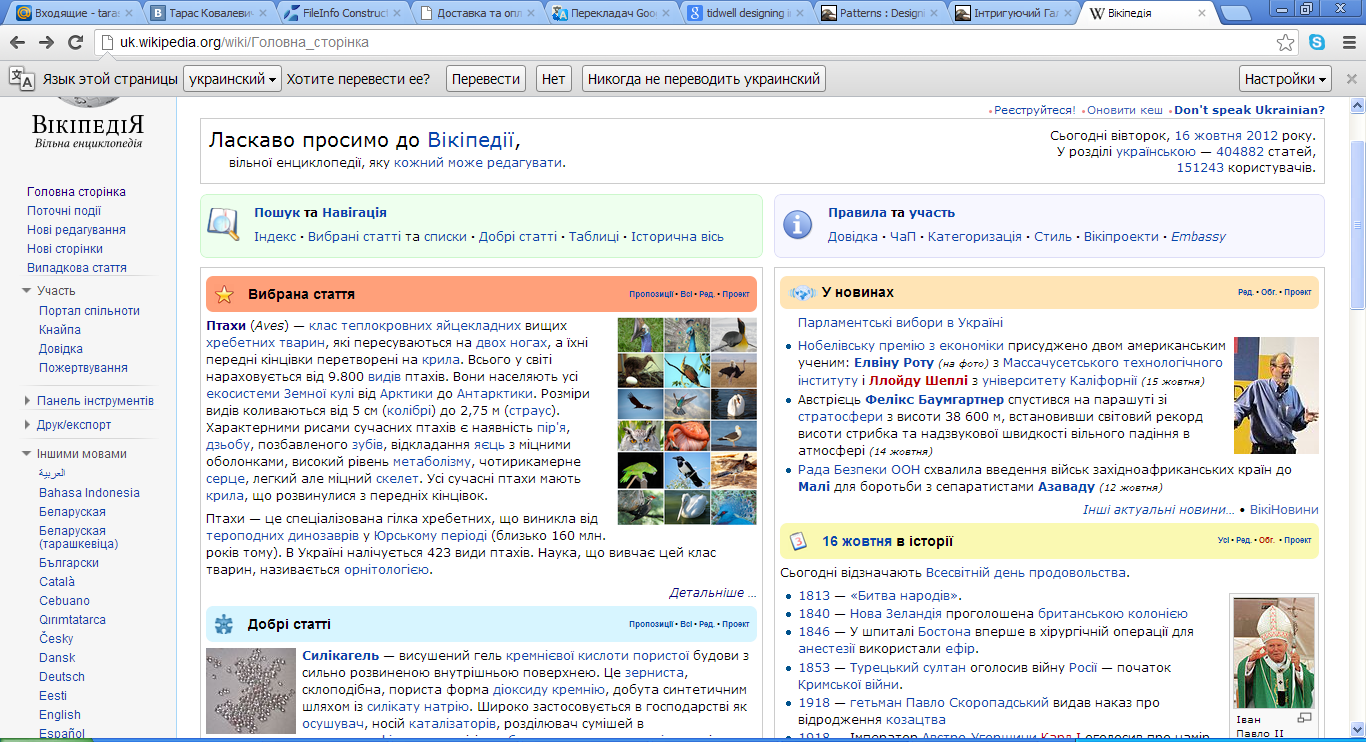The height and width of the screenshot is (742, 1366).
Task: Click the Оновити кеш link
Action: coord(1125,110)
